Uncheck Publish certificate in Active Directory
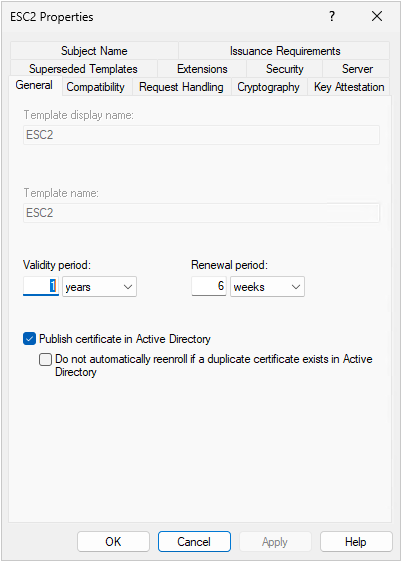401x561 pixels. pyautogui.click(x=29, y=338)
